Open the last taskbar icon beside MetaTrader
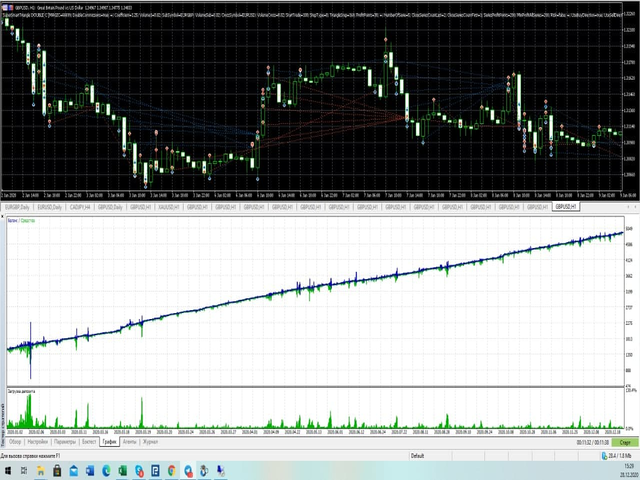The height and width of the screenshot is (480, 640). tap(221, 471)
